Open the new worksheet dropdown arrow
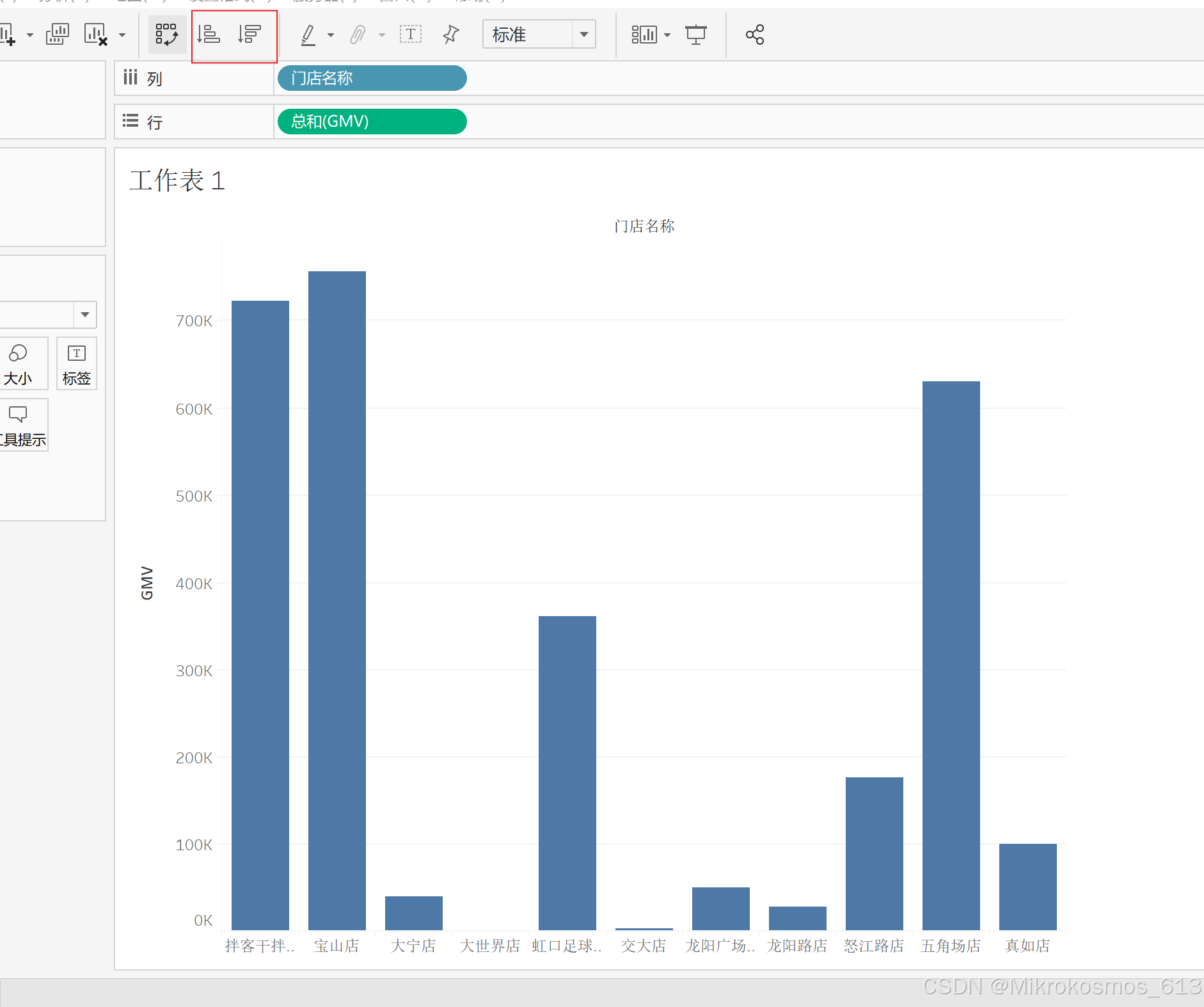1204x1007 pixels. (x=29, y=35)
